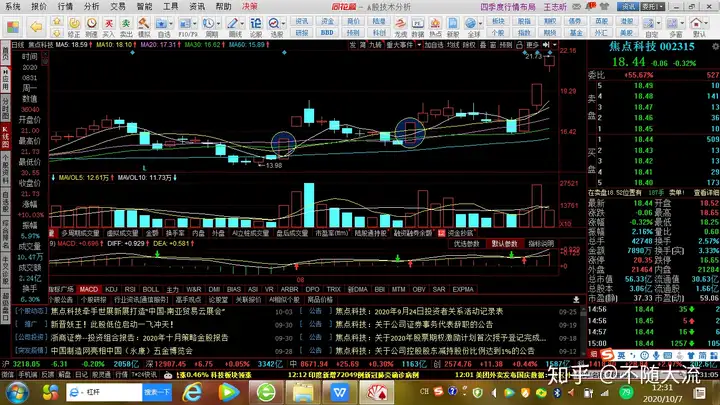This screenshot has width=720, height=405.
Task: Expand the 自选 dropdown arrow
Action: pos(171,23)
